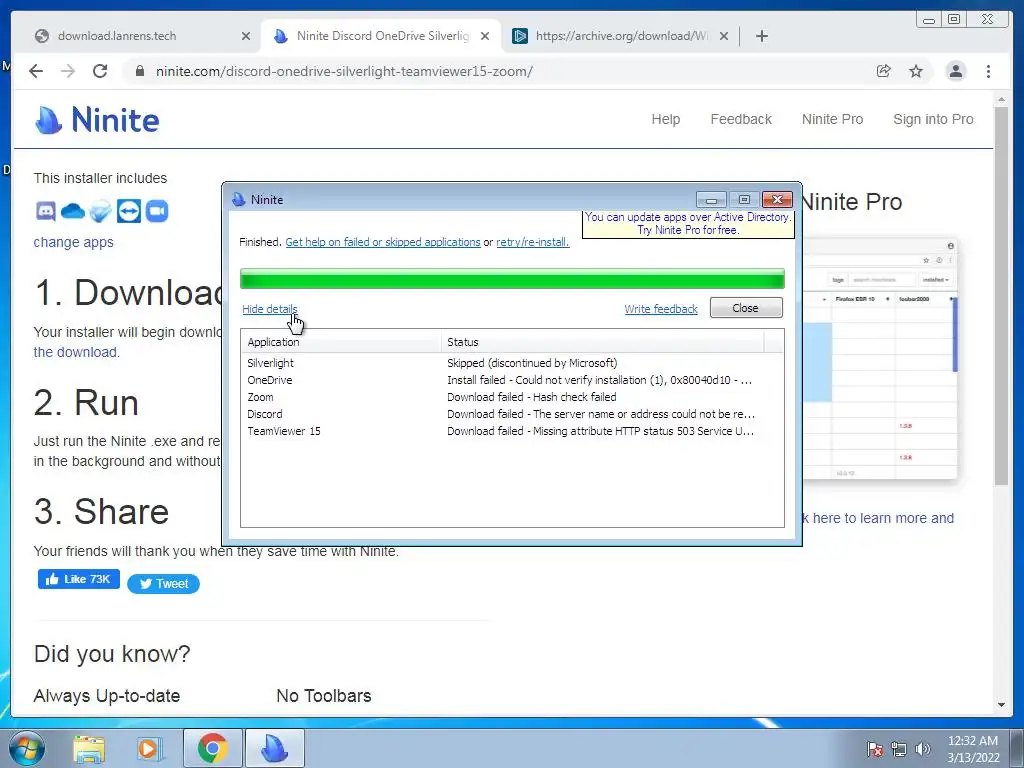Select the Silverlight row in results list

coord(512,363)
